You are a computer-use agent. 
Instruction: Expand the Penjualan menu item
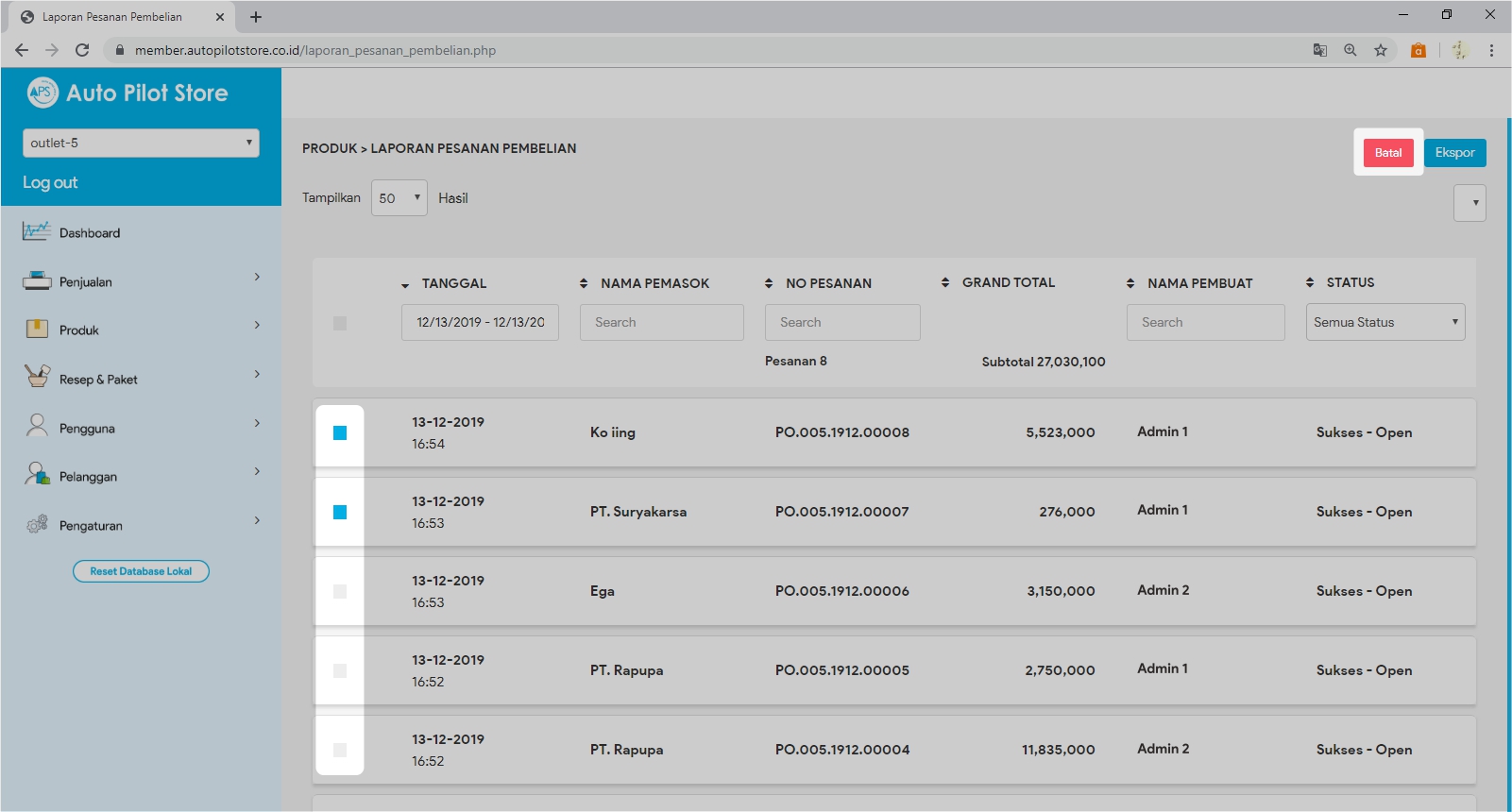pyautogui.click(x=140, y=281)
